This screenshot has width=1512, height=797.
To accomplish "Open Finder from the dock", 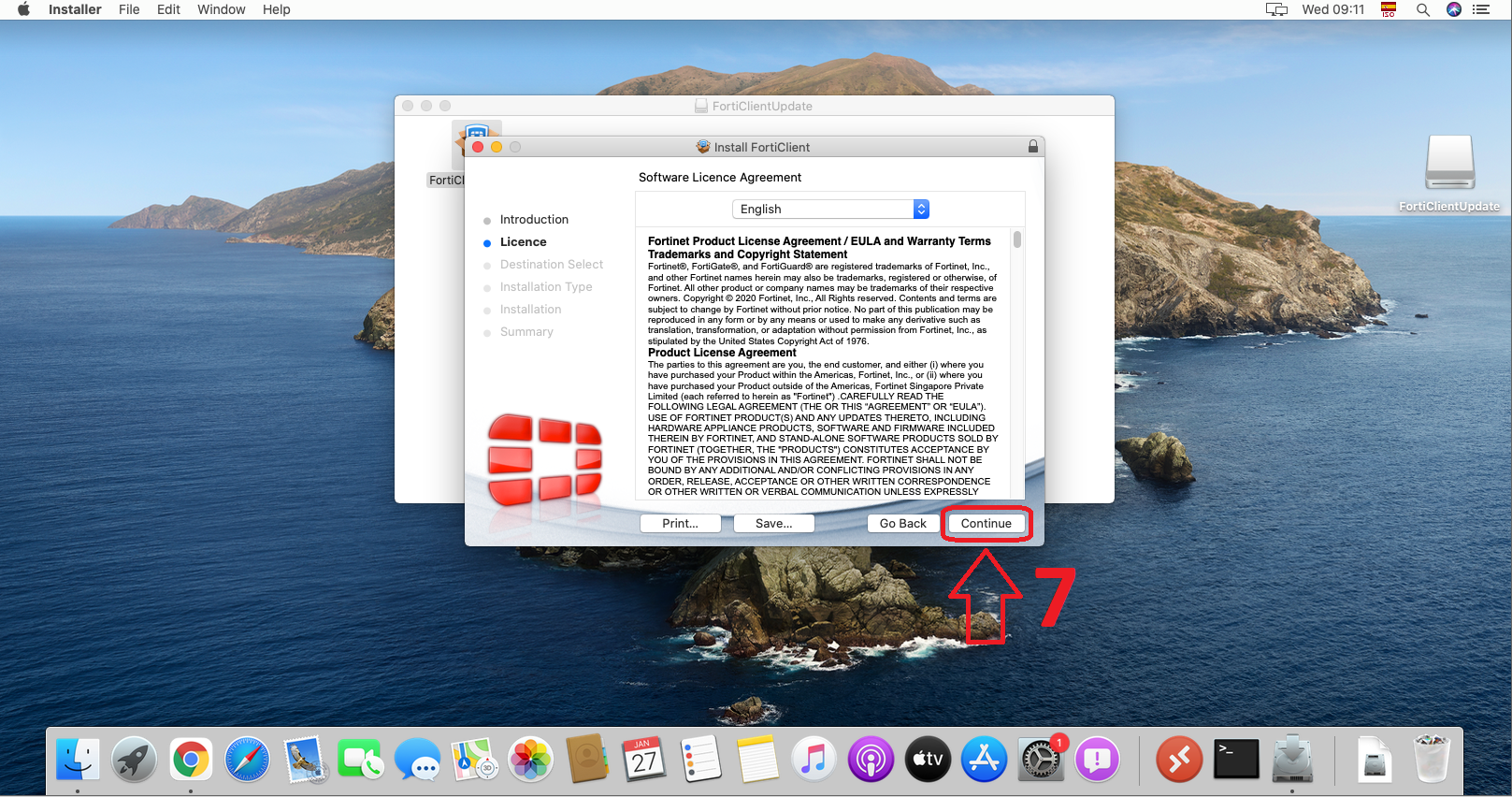I will click(x=78, y=760).
